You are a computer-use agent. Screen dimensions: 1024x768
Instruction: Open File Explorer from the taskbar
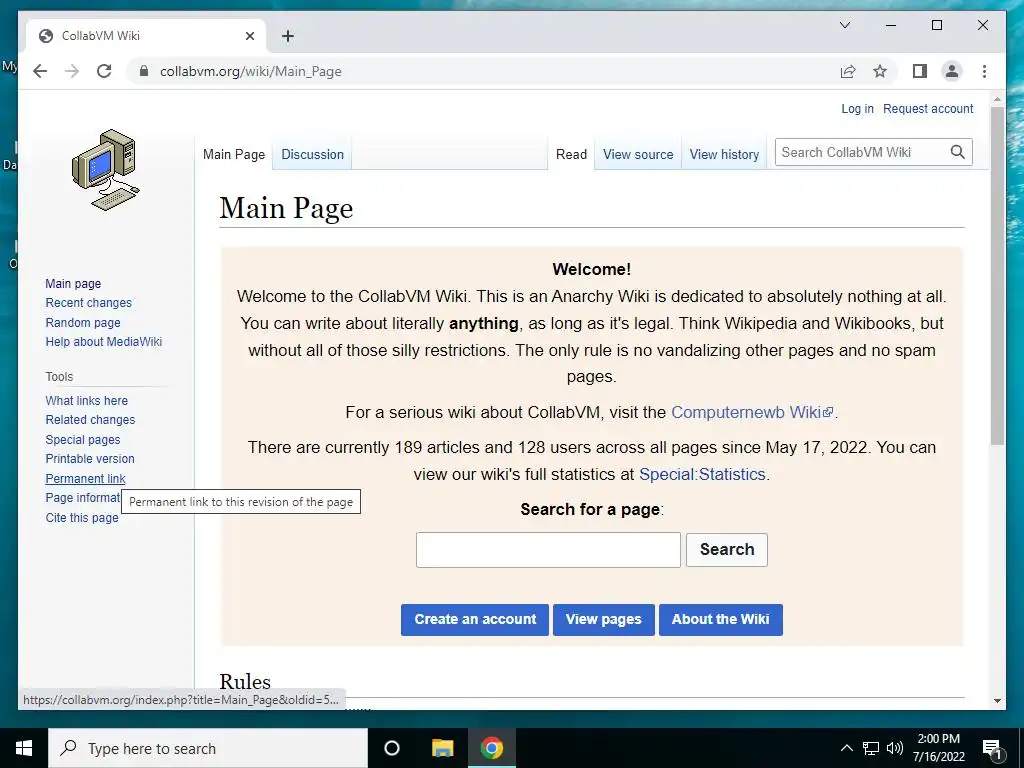442,748
